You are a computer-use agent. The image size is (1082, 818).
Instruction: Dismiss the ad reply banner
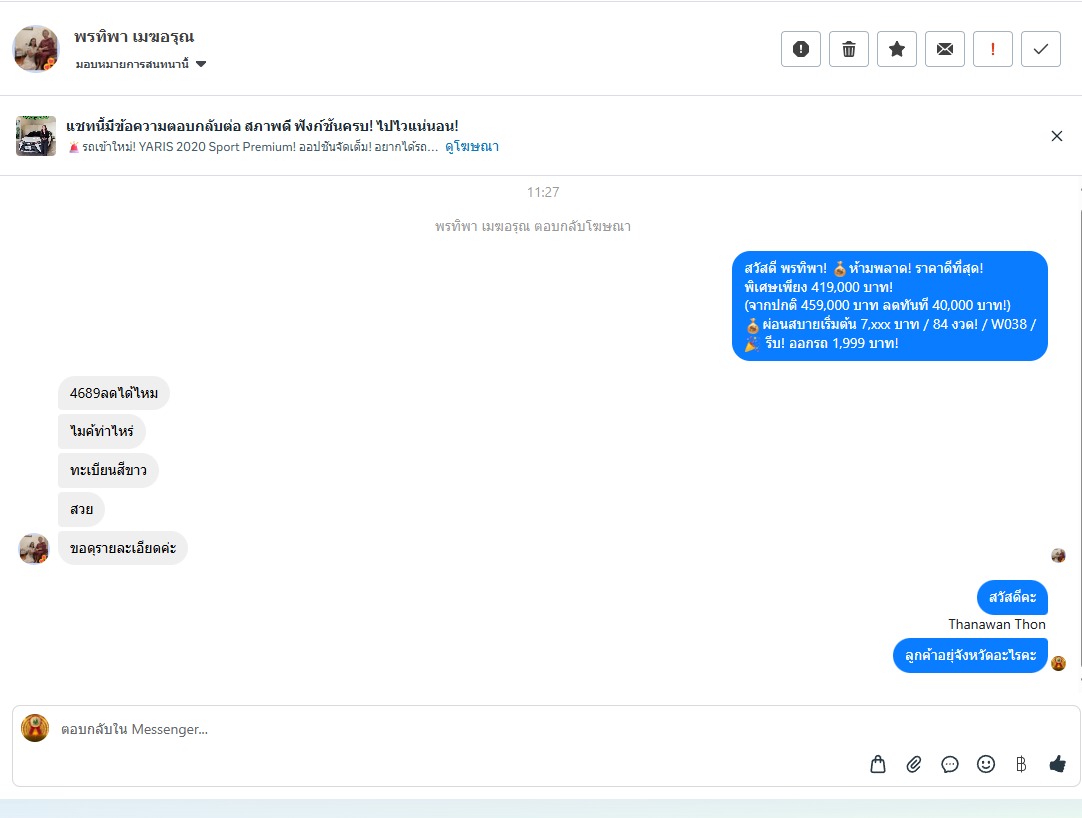coord(1056,136)
